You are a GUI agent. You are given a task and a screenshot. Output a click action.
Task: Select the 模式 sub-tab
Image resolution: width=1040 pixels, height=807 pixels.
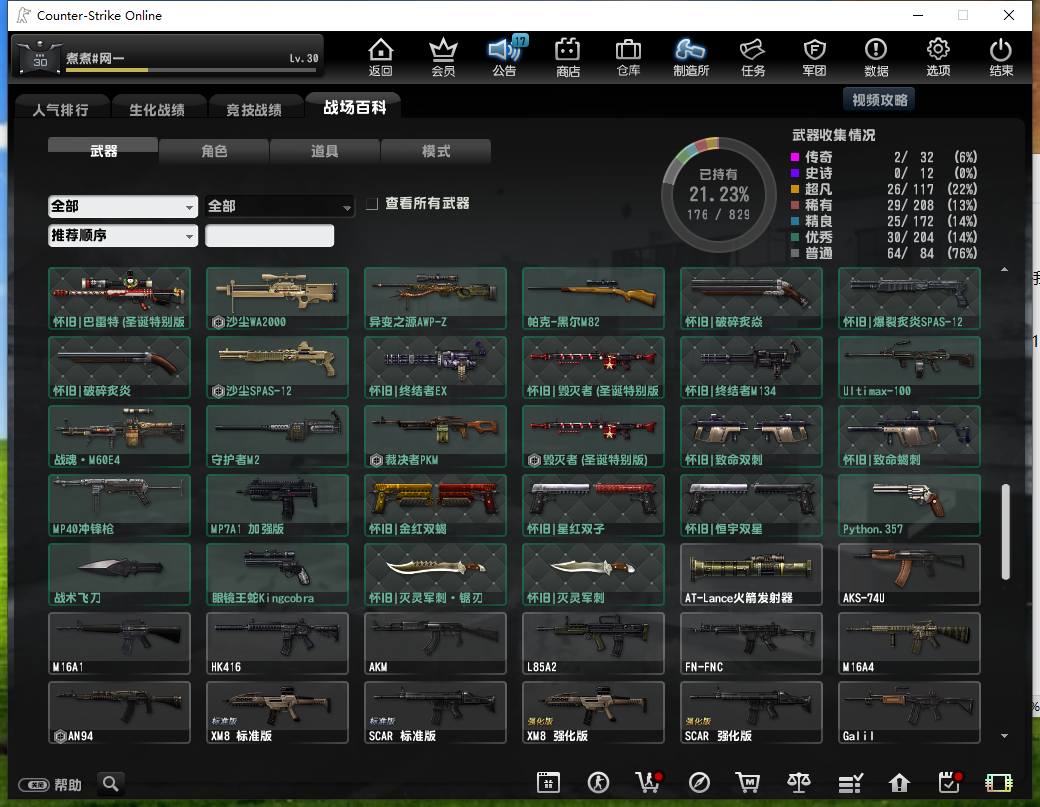tap(436, 151)
